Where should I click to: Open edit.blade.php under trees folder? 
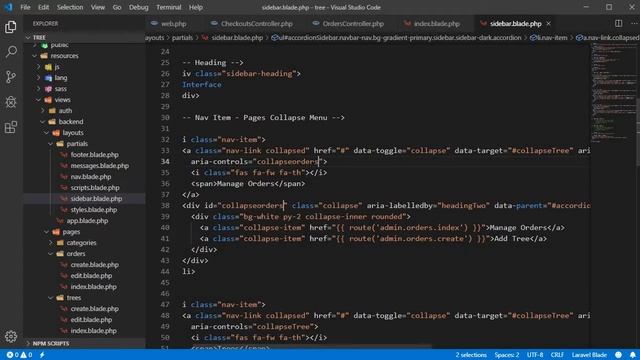point(91,320)
